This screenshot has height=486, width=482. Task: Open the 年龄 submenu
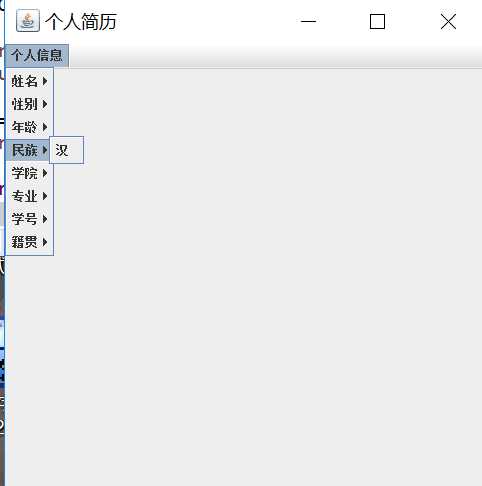pos(29,127)
